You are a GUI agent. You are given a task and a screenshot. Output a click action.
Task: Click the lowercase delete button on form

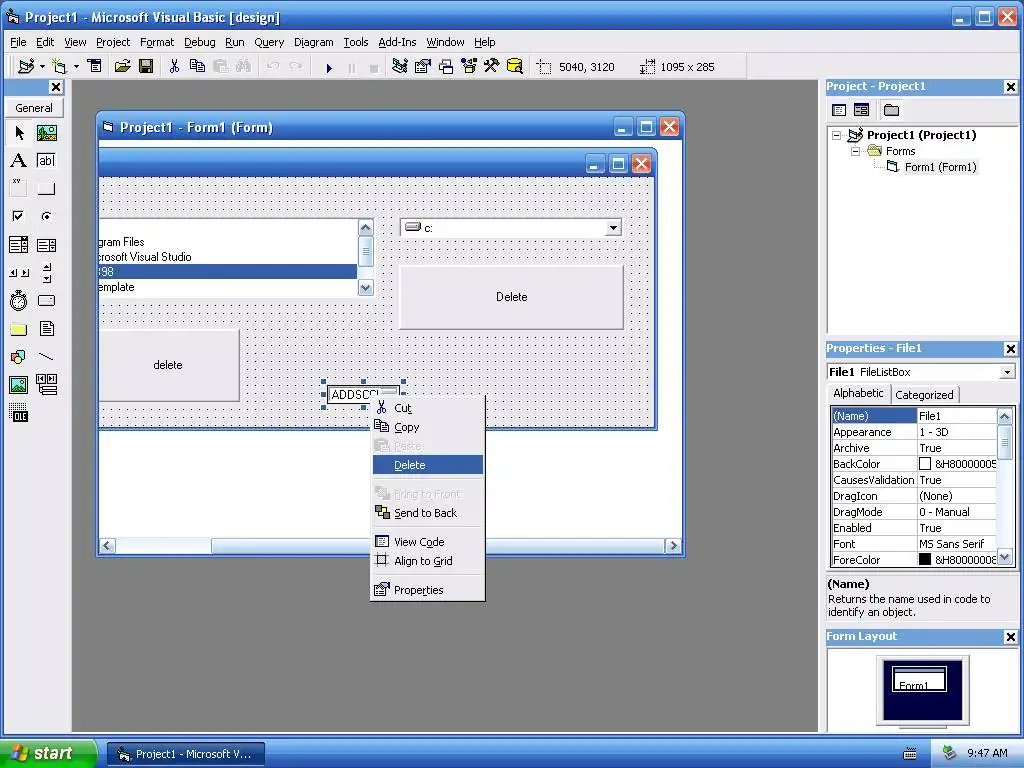(168, 365)
